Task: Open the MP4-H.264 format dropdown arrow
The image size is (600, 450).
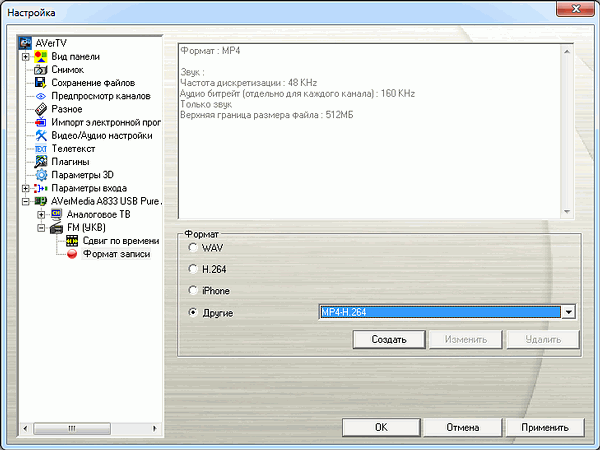Action: pyautogui.click(x=568, y=312)
